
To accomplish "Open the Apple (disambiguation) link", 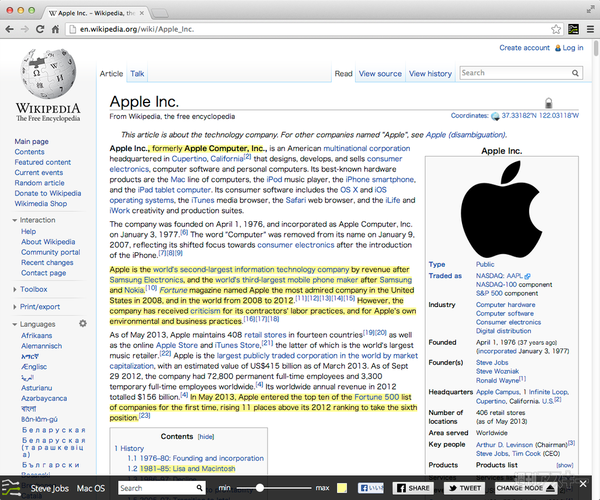I will (466, 135).
